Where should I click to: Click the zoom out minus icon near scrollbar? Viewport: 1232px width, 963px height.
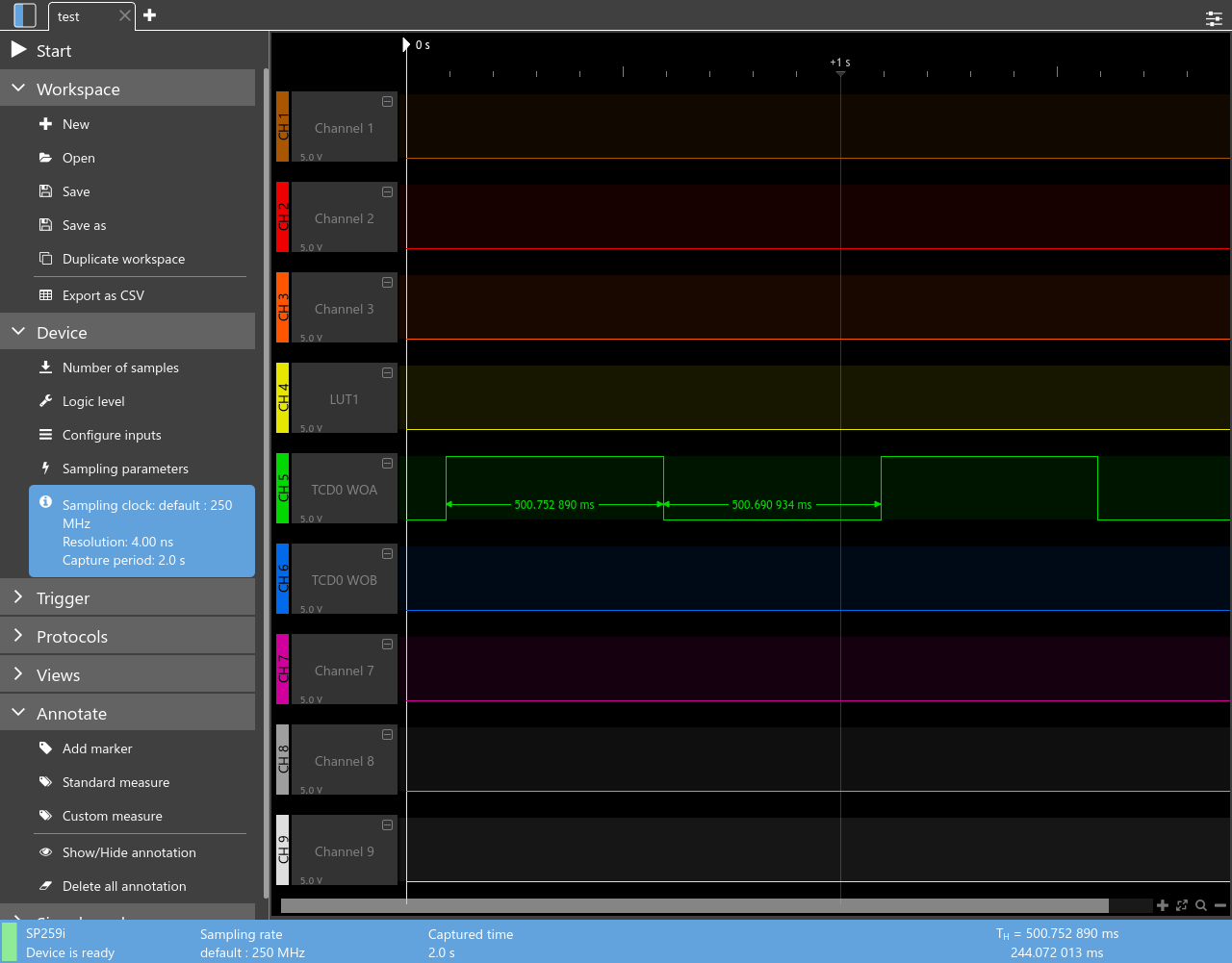pos(1220,905)
